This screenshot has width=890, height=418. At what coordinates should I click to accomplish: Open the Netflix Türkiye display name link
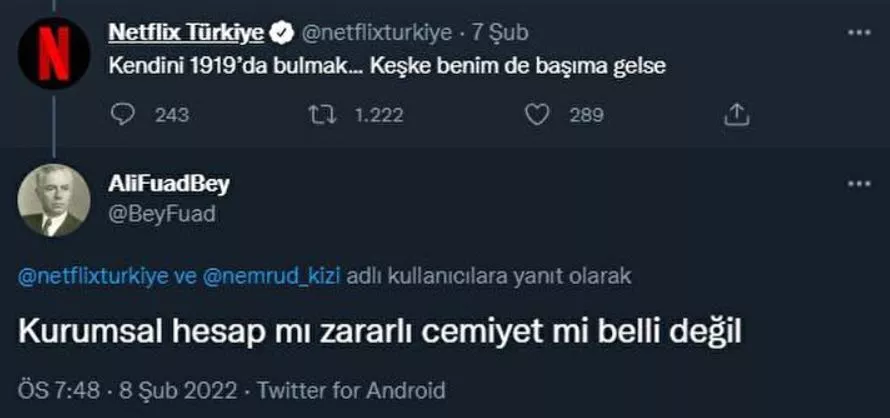tap(185, 33)
